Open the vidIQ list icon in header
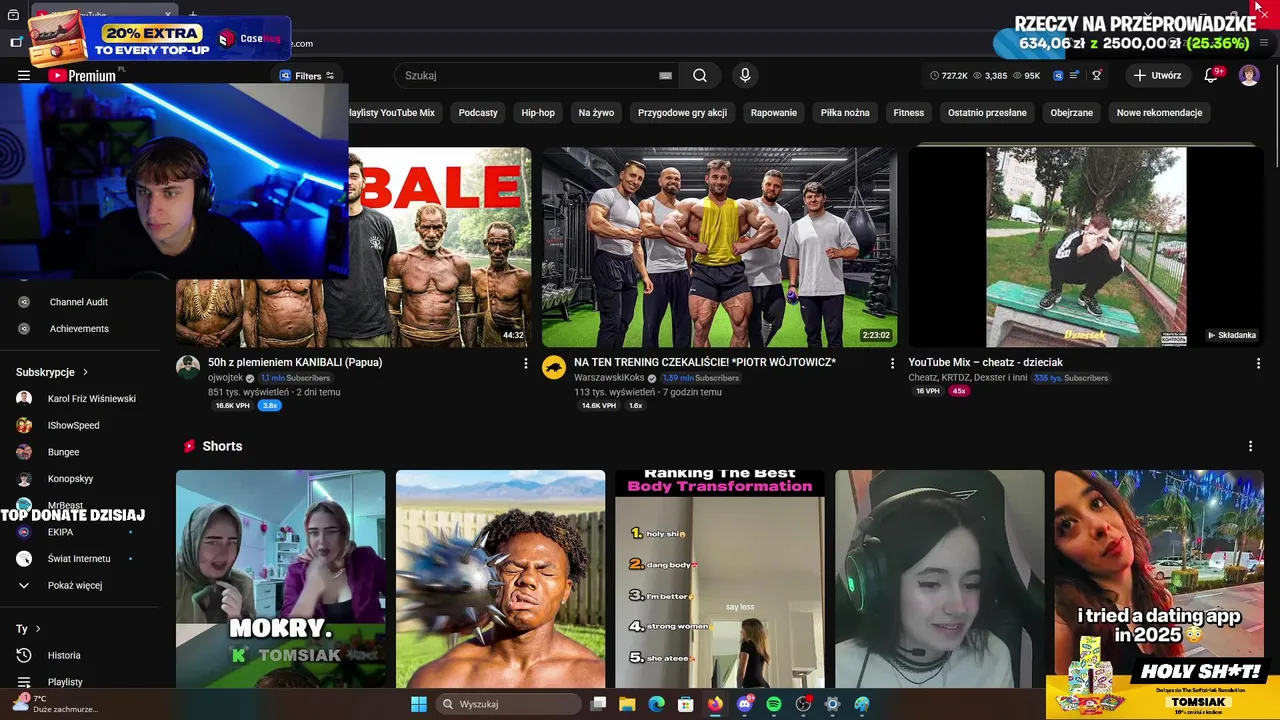 coord(1075,75)
